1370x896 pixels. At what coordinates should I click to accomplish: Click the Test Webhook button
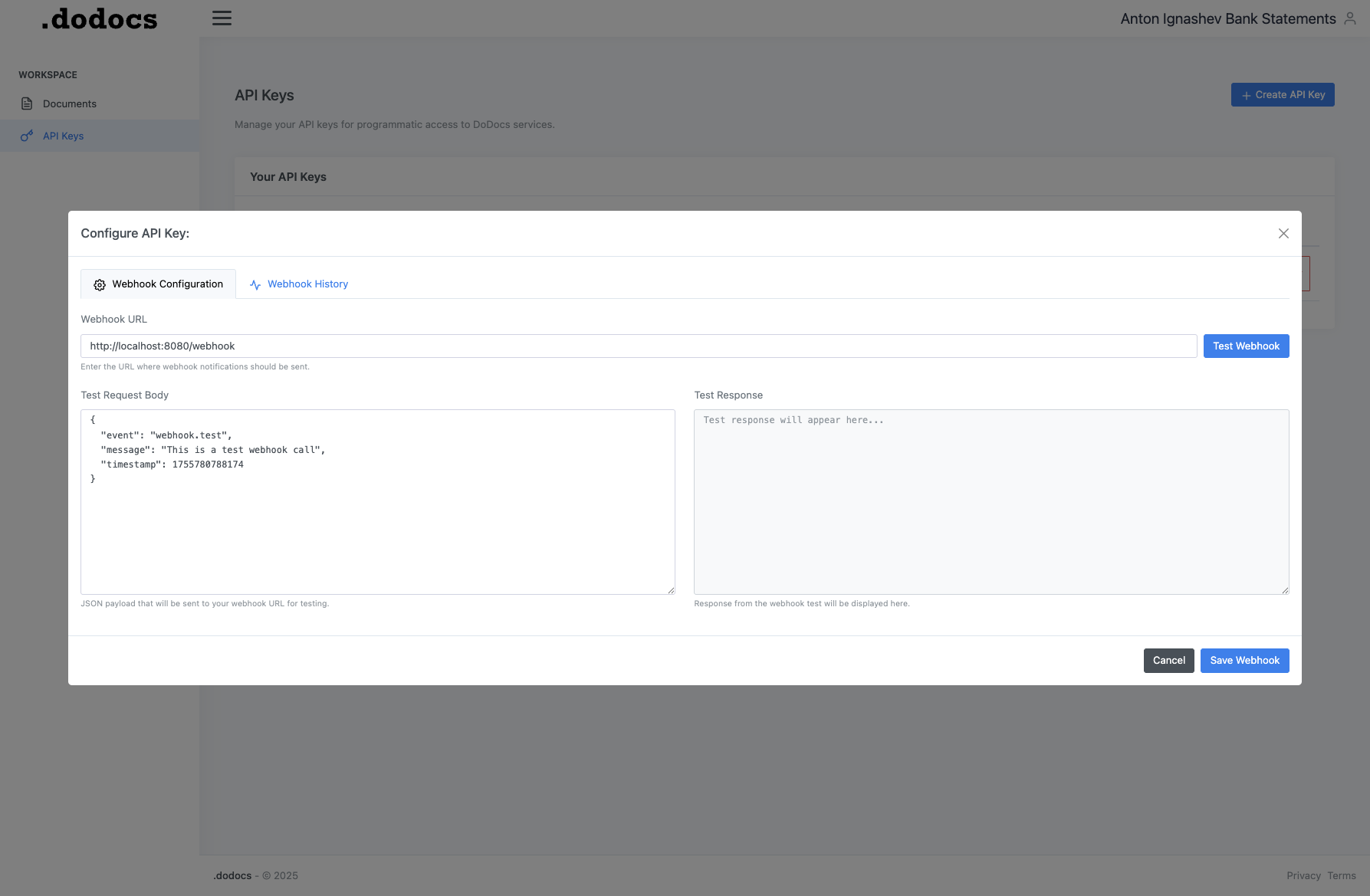coord(1246,346)
